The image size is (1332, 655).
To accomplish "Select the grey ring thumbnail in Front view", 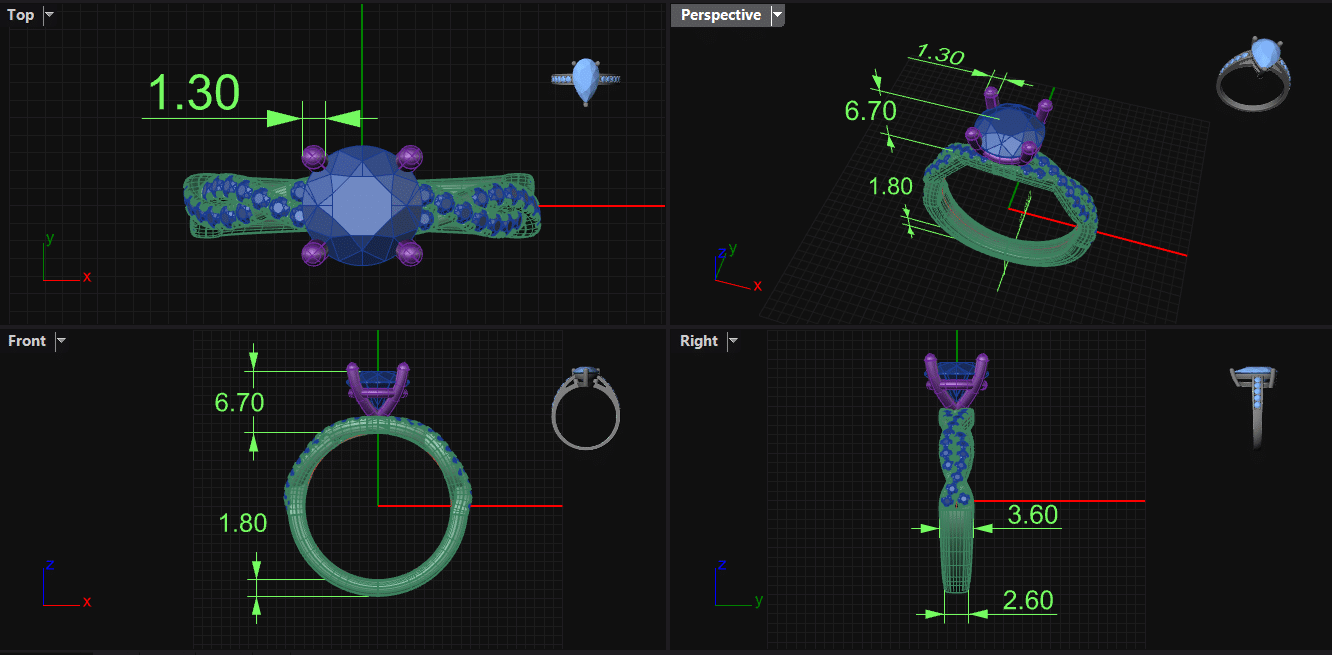I will tap(586, 408).
